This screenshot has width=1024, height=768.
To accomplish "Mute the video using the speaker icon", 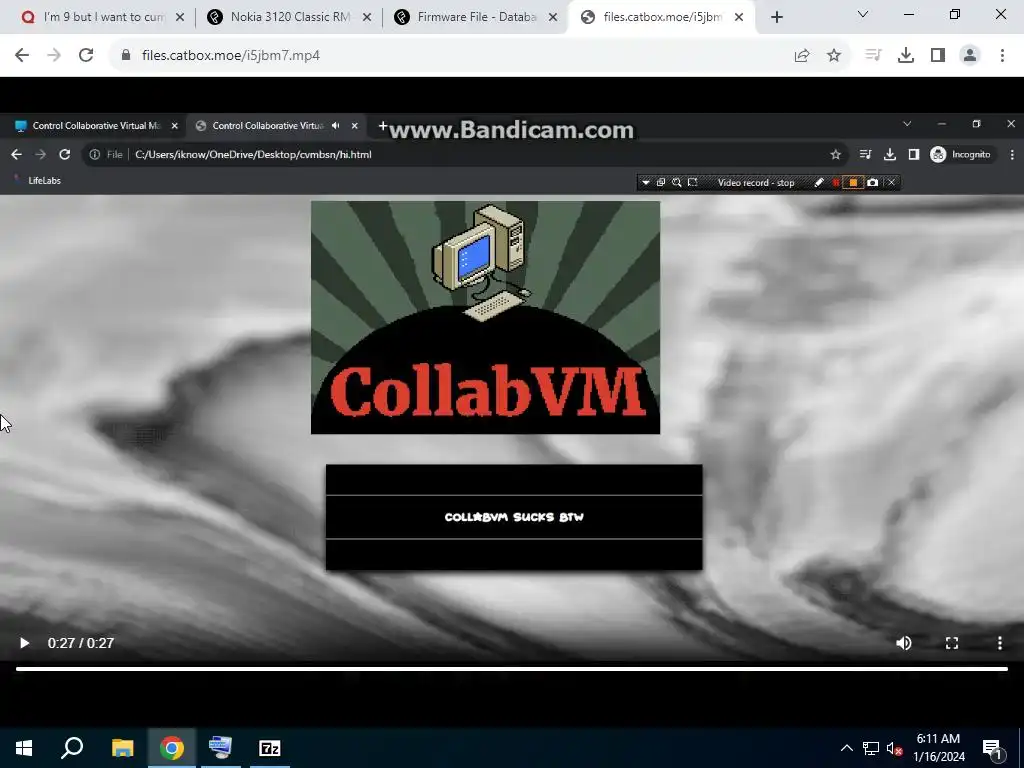I will [x=904, y=643].
